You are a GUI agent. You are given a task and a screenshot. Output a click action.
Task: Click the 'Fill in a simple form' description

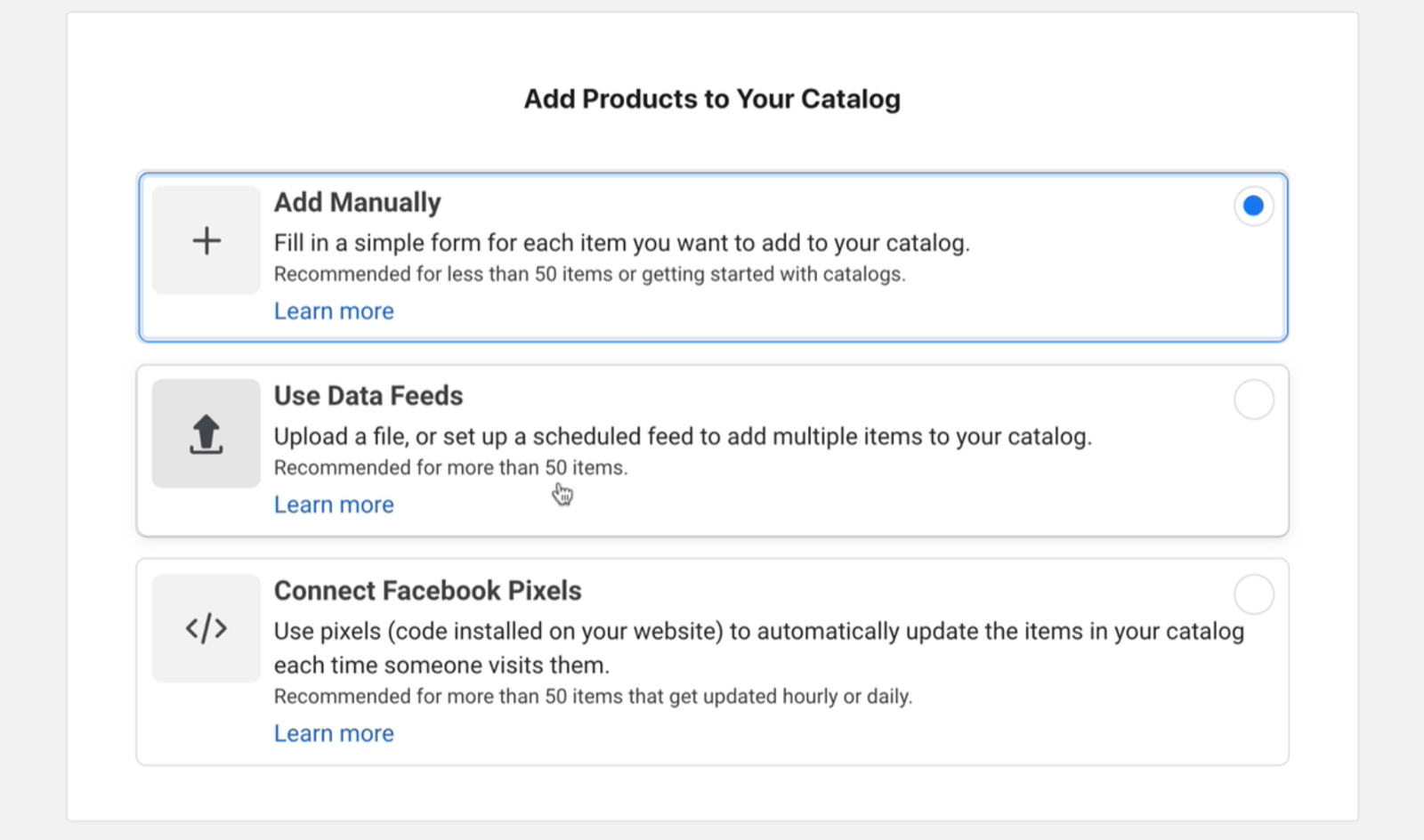(622, 243)
